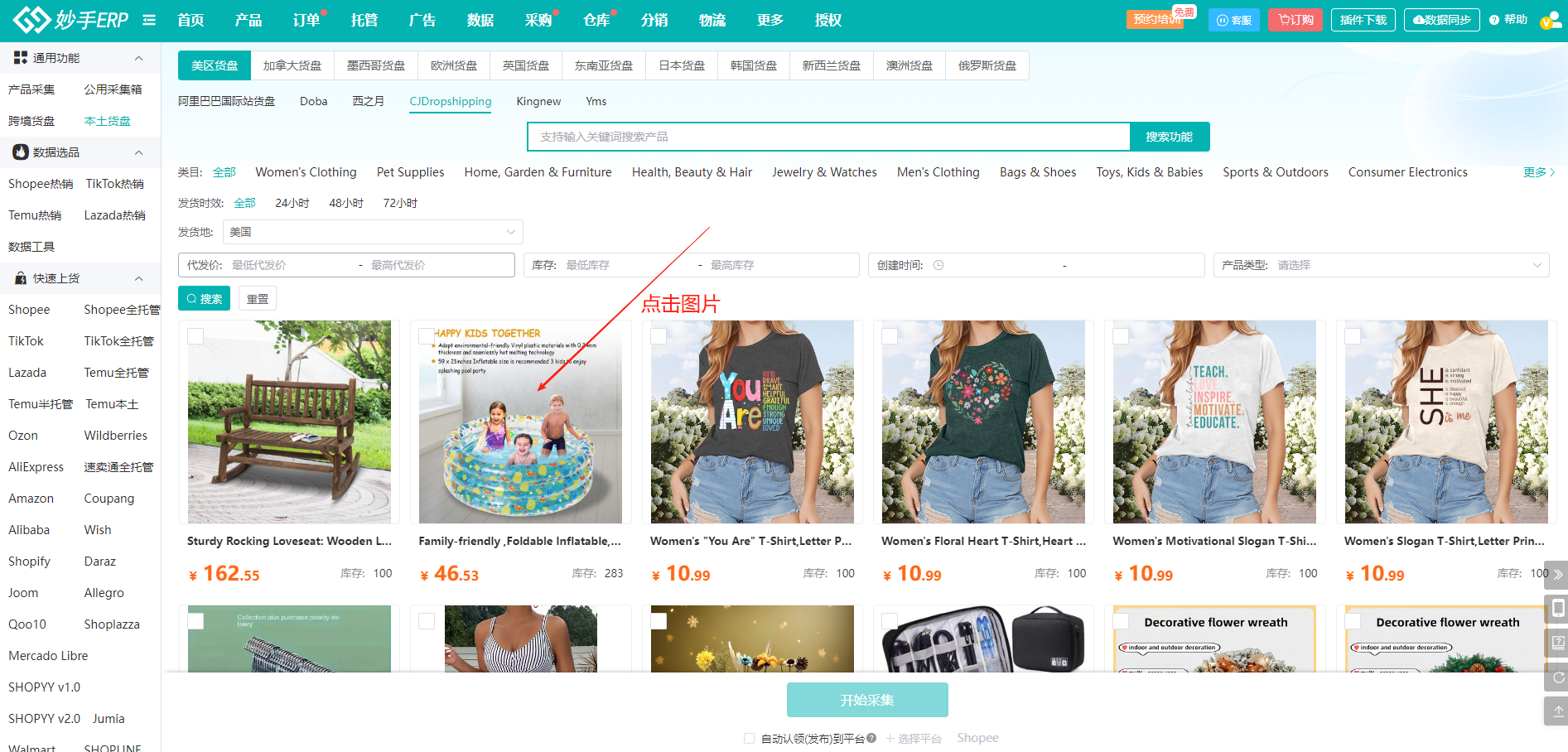Open the Amazon sidebar entry
This screenshot has width=1568, height=752.
31,499
